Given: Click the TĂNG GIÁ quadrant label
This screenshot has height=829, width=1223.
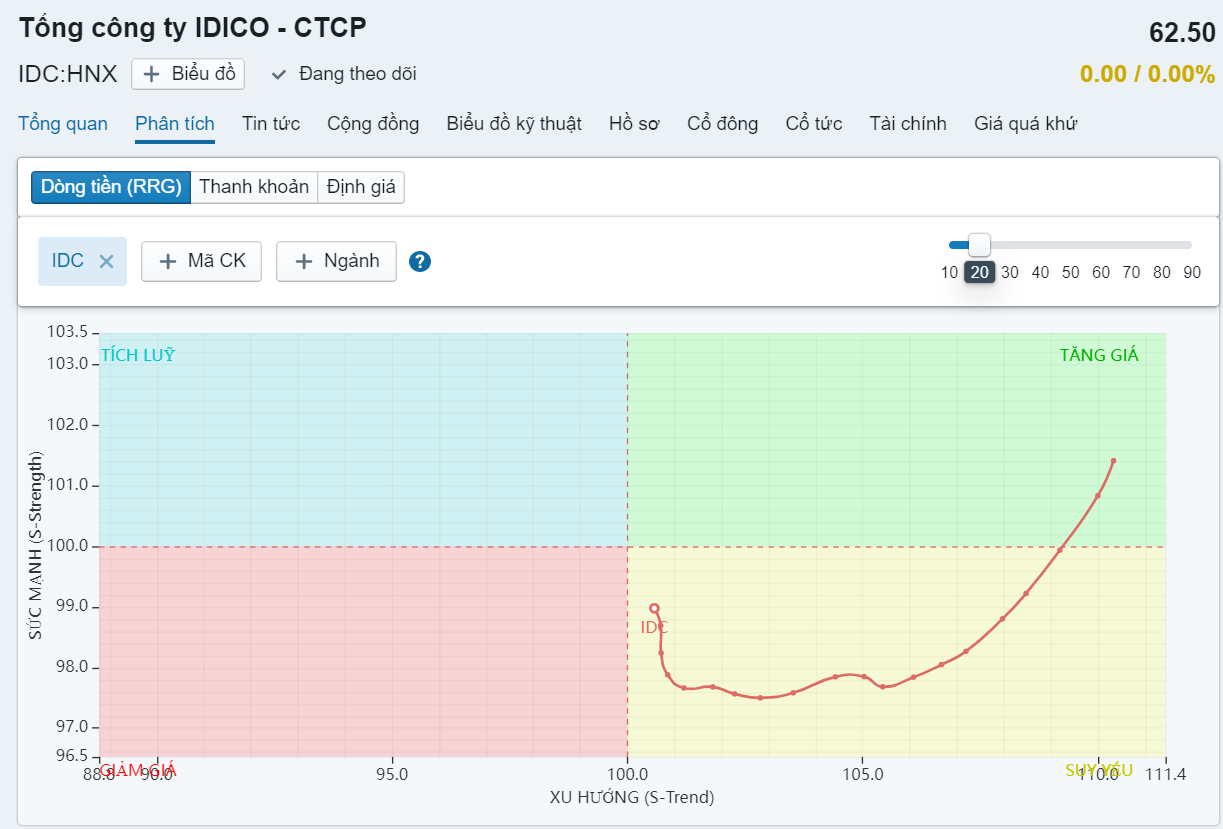Looking at the screenshot, I should 1099,355.
